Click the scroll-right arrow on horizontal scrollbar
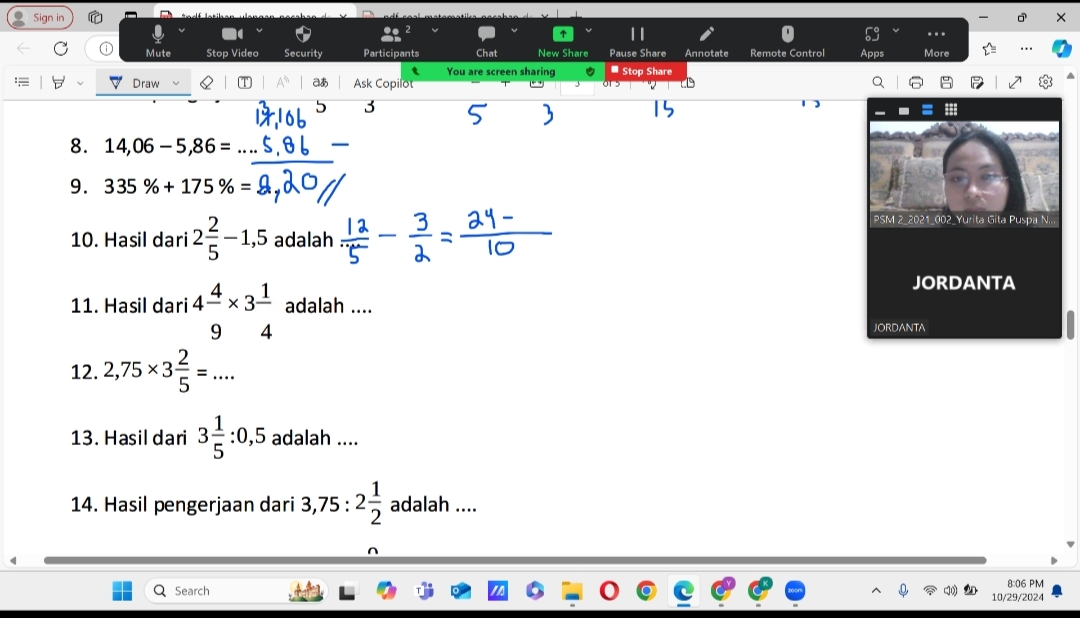 coord(1054,560)
